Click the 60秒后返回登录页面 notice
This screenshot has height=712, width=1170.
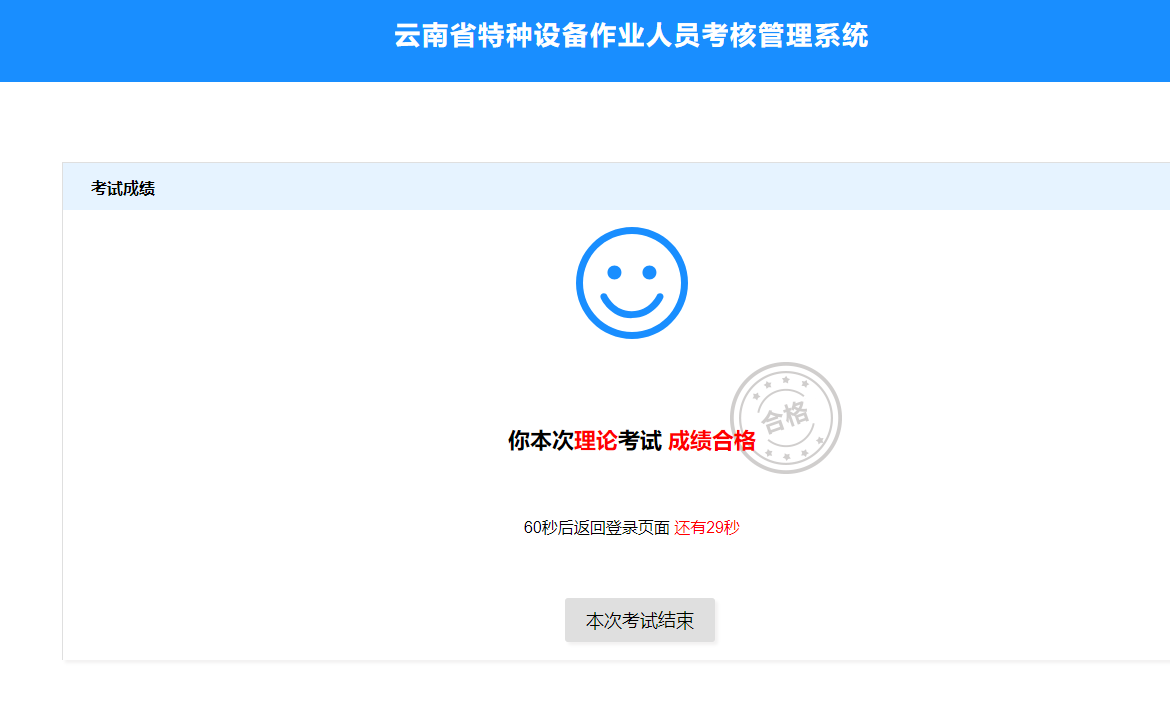596,528
